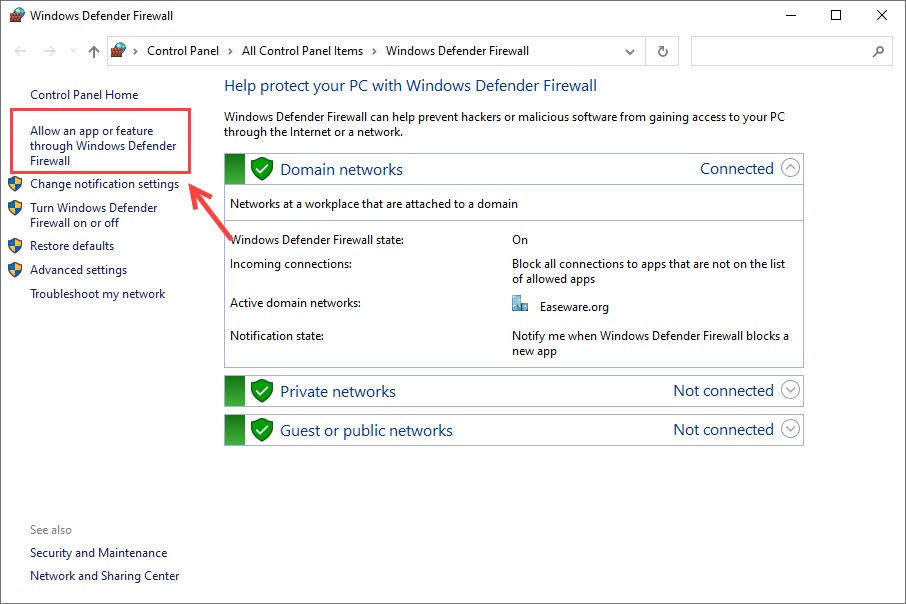Click the page heading Help protect your PC
906x604 pixels.
click(x=410, y=86)
